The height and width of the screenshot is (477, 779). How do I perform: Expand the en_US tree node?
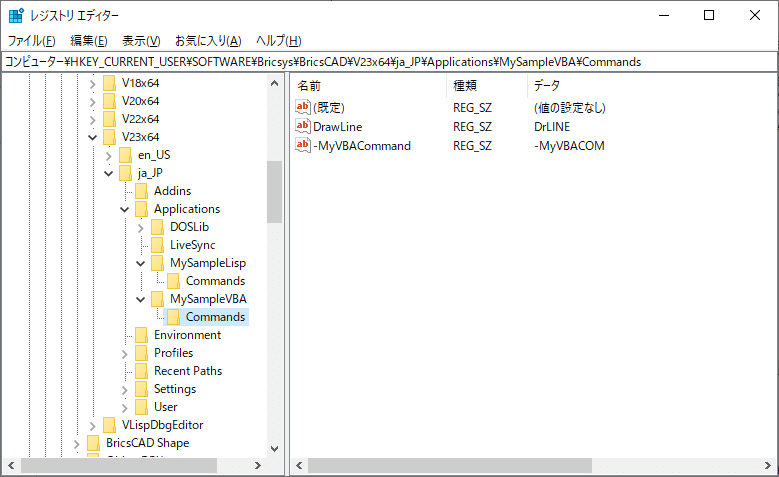(108, 156)
